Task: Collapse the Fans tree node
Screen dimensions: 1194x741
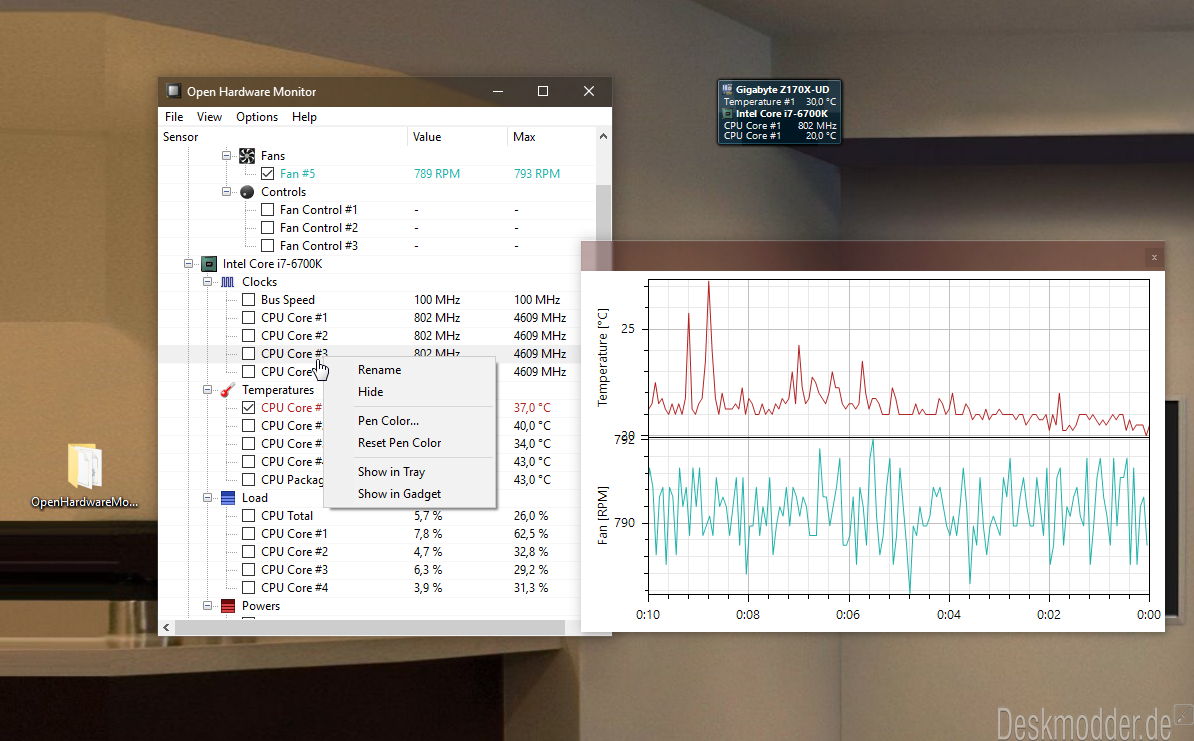Action: point(226,155)
